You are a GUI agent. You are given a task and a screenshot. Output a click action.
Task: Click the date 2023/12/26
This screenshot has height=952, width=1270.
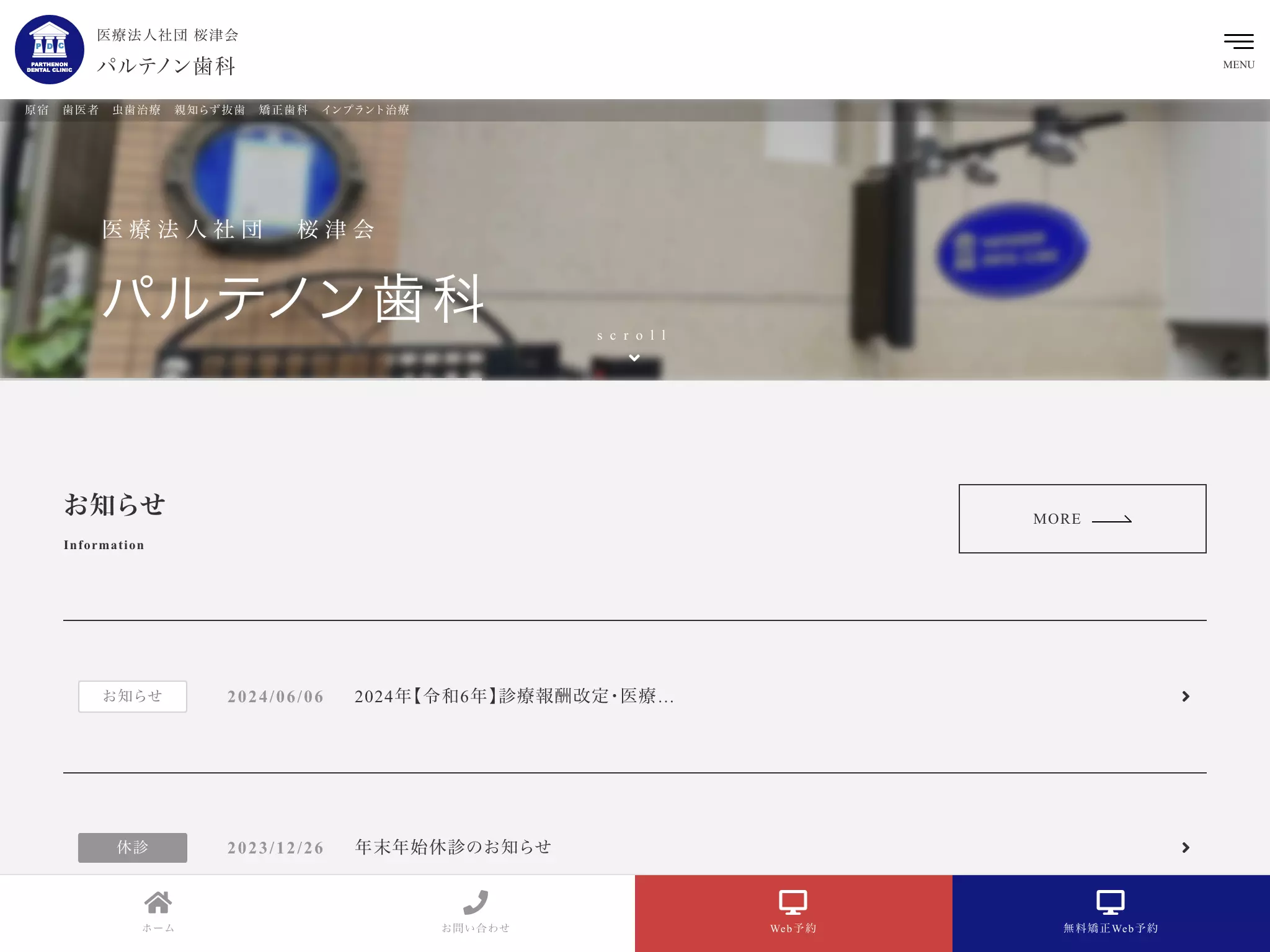click(275, 848)
